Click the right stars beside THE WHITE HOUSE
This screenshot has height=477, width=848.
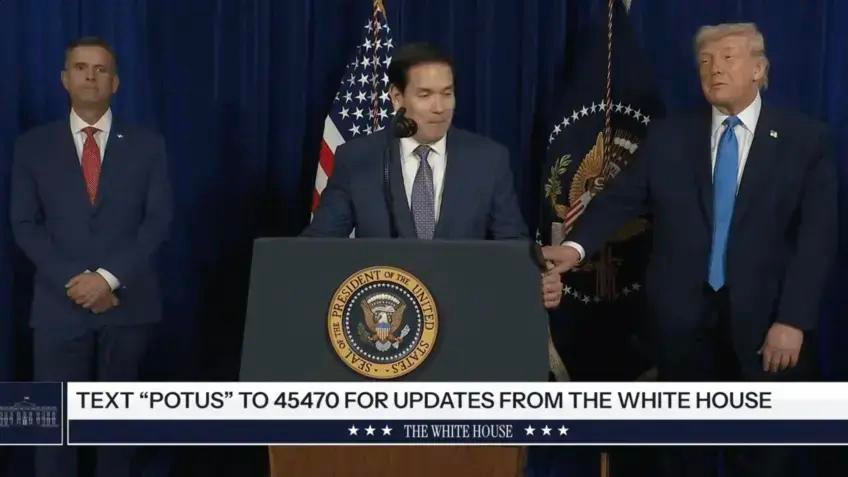[x=547, y=430]
